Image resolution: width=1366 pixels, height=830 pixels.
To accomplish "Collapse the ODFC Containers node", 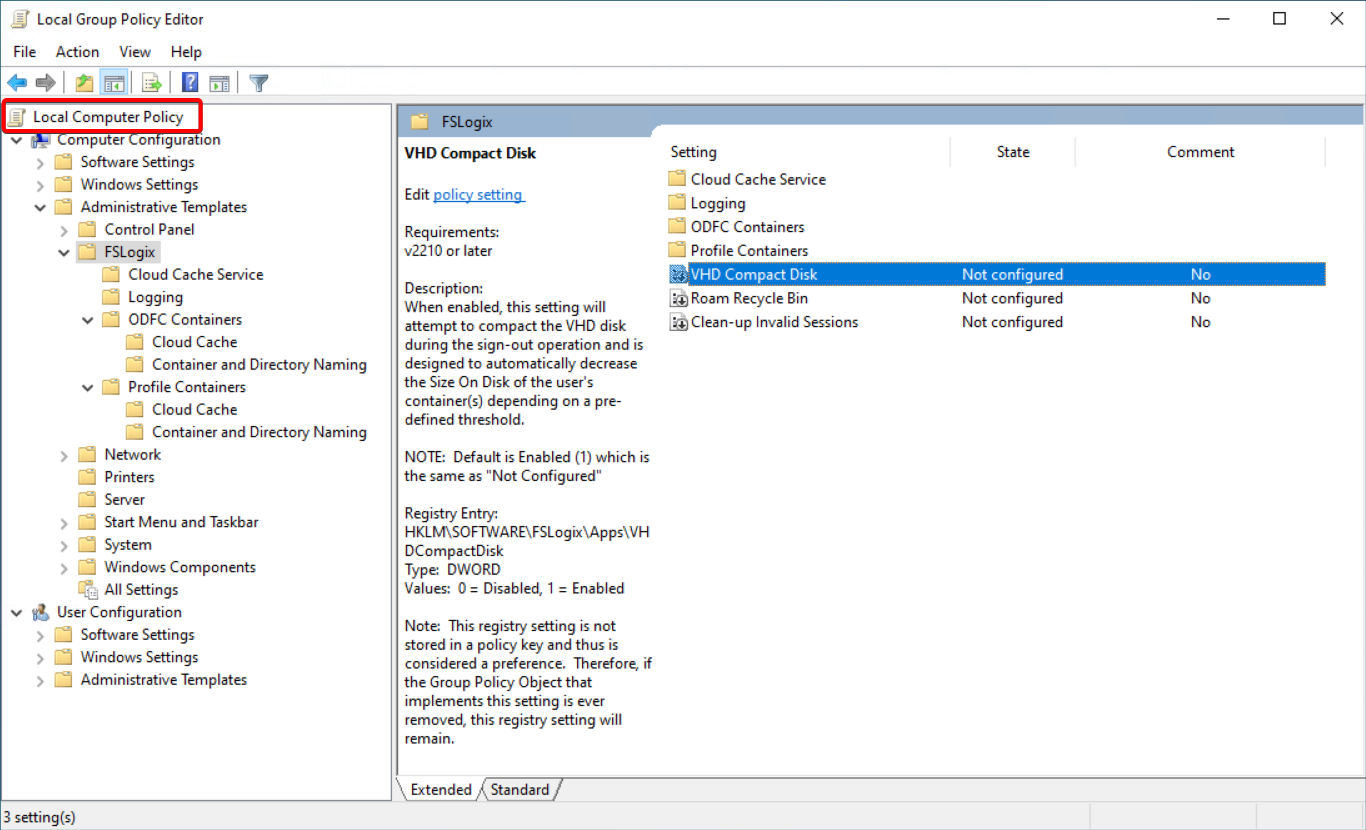I will tap(87, 319).
